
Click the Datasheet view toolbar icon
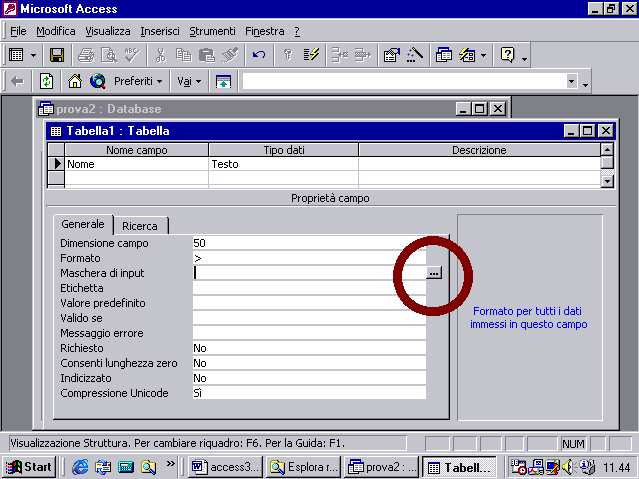coord(16,55)
